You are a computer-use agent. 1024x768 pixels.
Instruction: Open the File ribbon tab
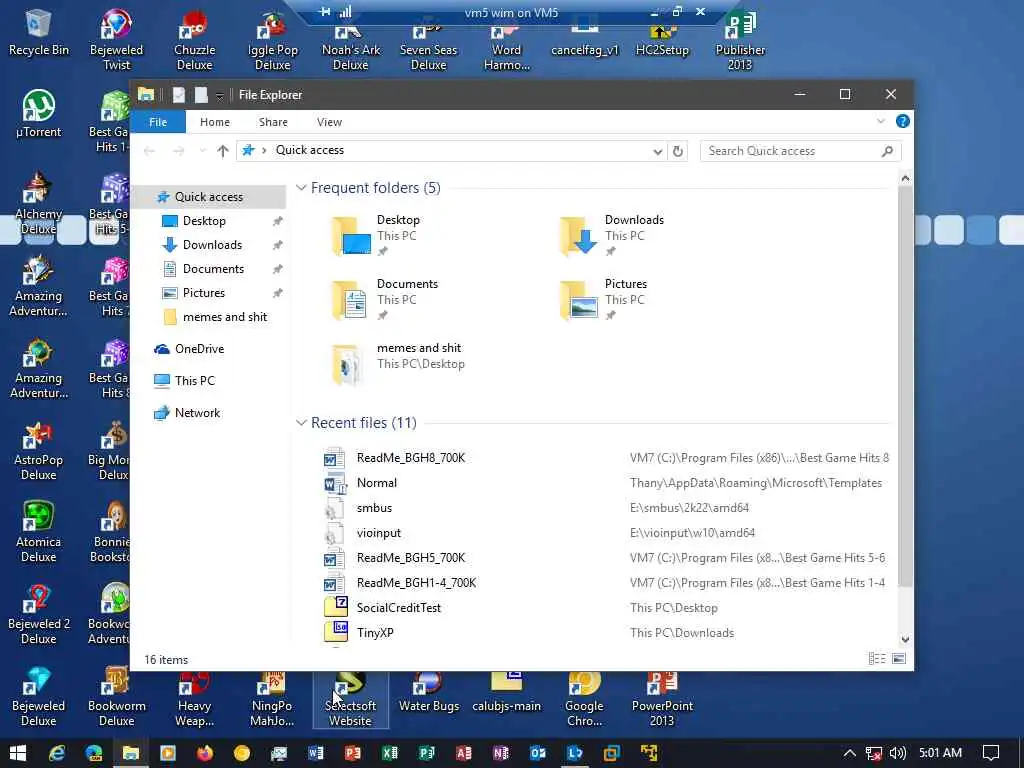(x=157, y=122)
